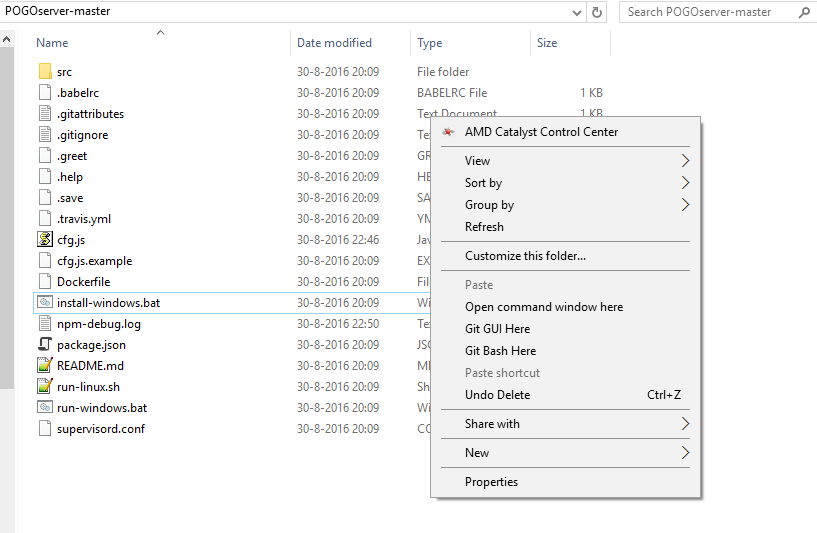
Task: Expand the Sort by submenu
Action: point(685,183)
